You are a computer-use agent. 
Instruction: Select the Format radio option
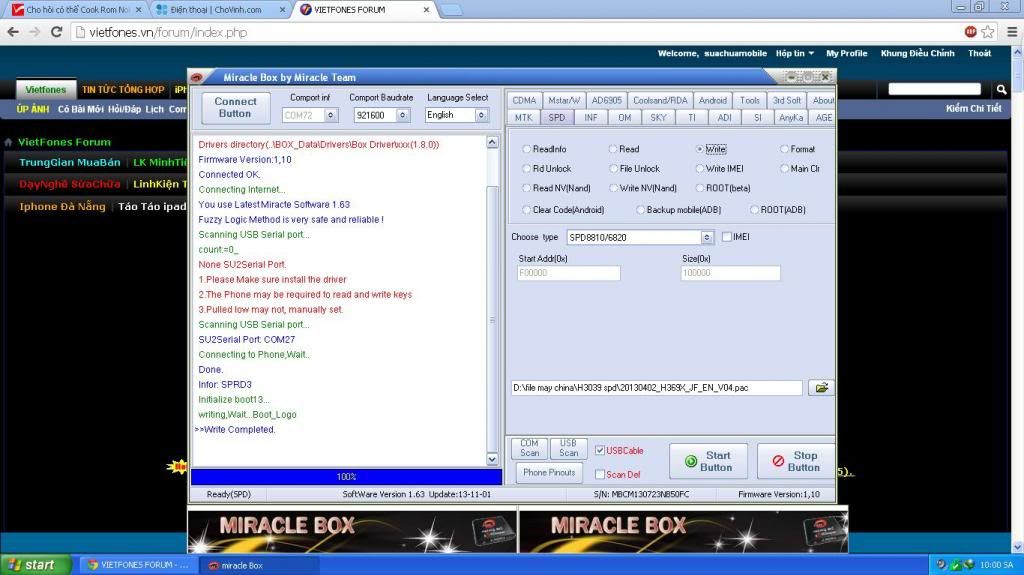pos(784,149)
